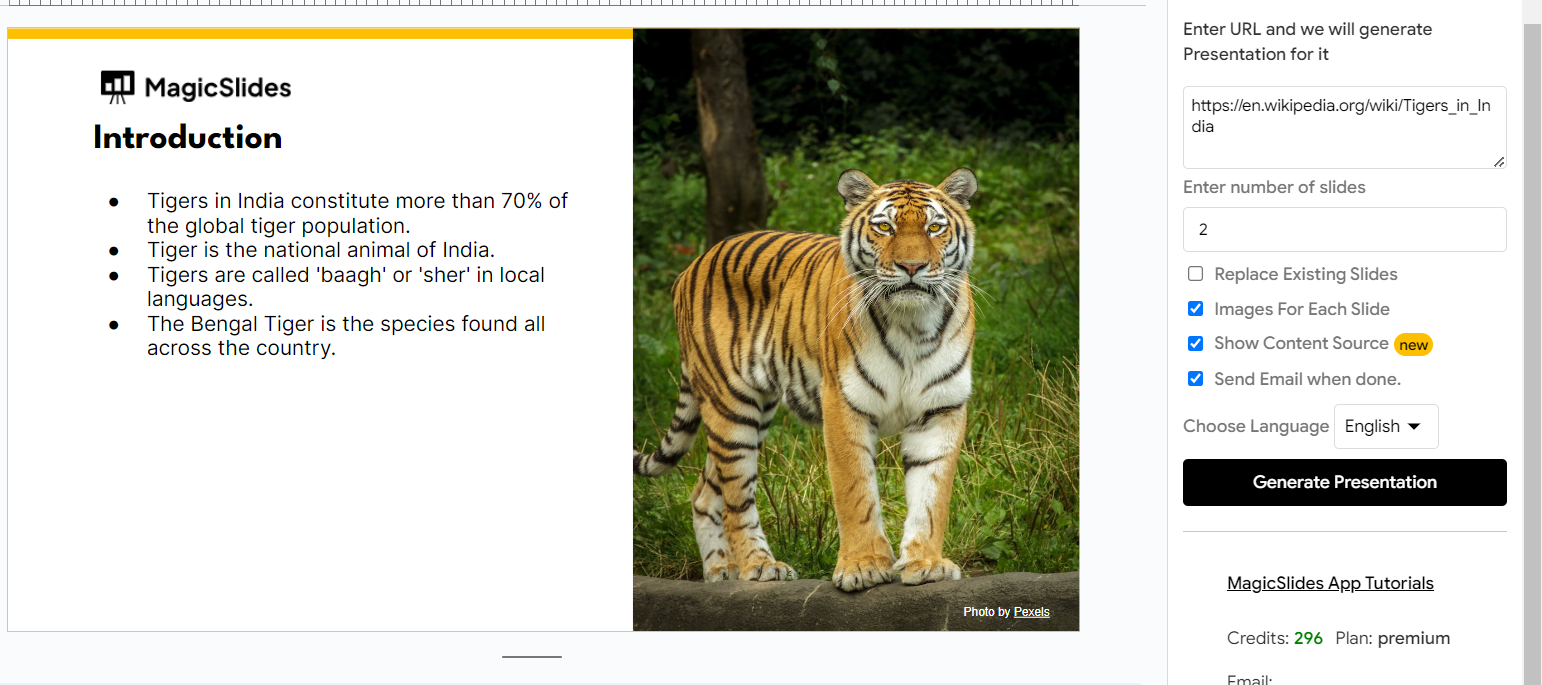Viewport: 1542px width, 685px height.
Task: Disable the Show Content Source option
Action: coord(1195,344)
